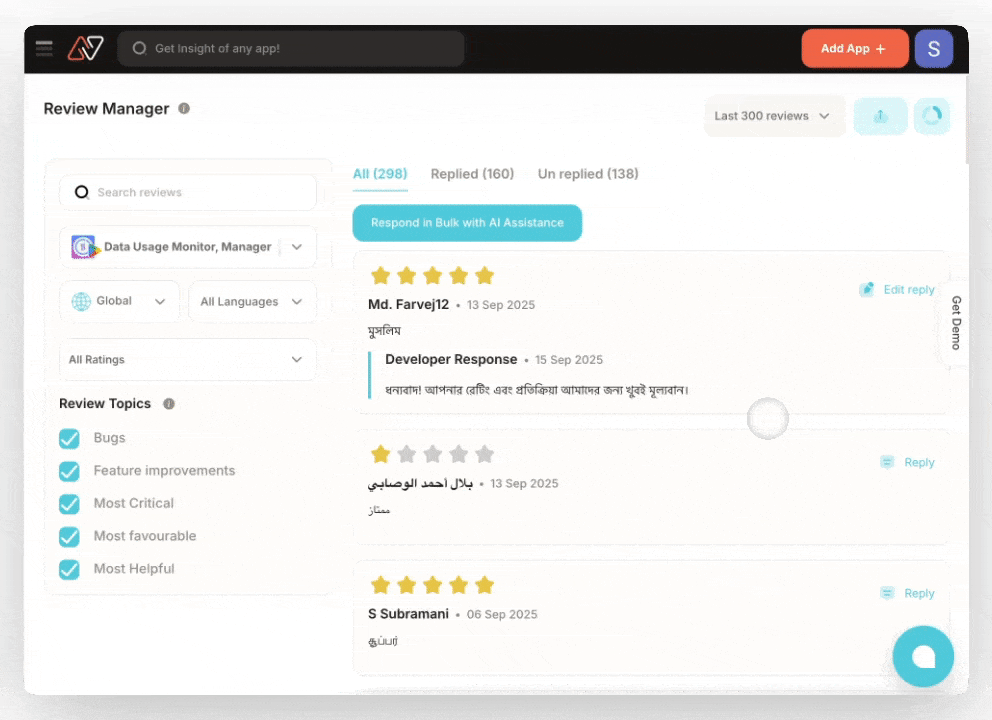Image resolution: width=992 pixels, height=720 pixels.
Task: Click Respond in Bulk with AI Assistance
Action: point(466,222)
